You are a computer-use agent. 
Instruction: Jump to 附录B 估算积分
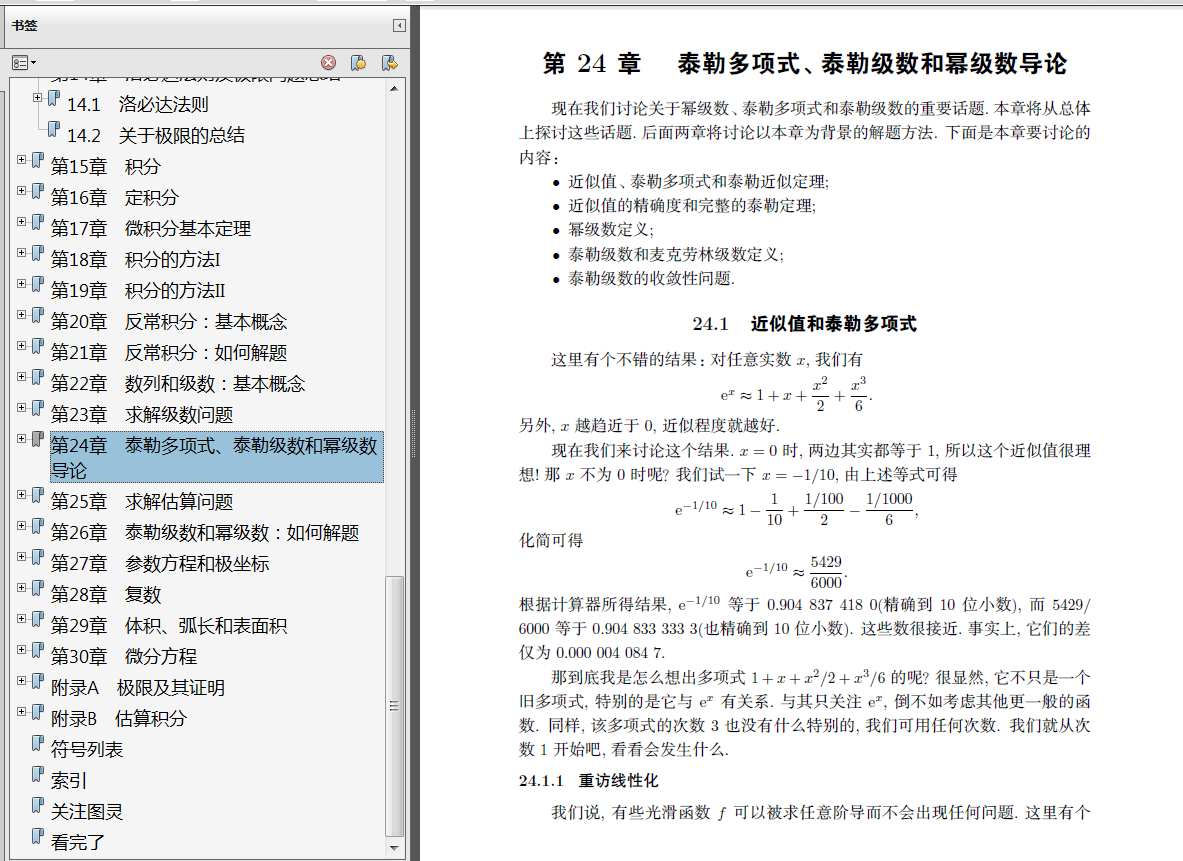click(118, 718)
